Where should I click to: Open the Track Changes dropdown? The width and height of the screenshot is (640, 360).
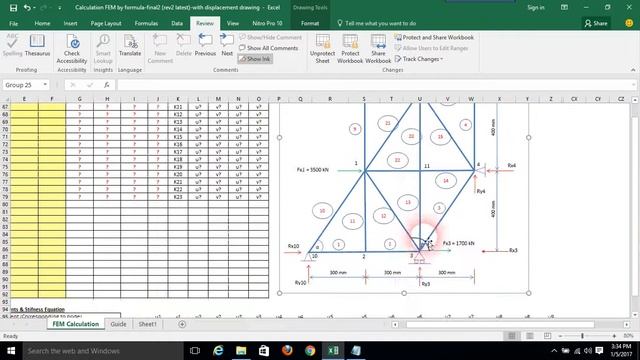[419, 59]
